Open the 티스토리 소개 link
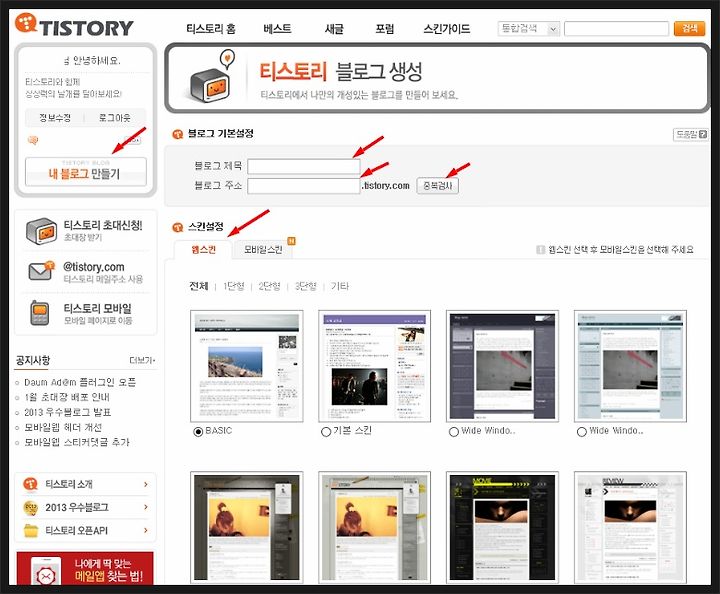720x594 pixels. tap(69, 484)
